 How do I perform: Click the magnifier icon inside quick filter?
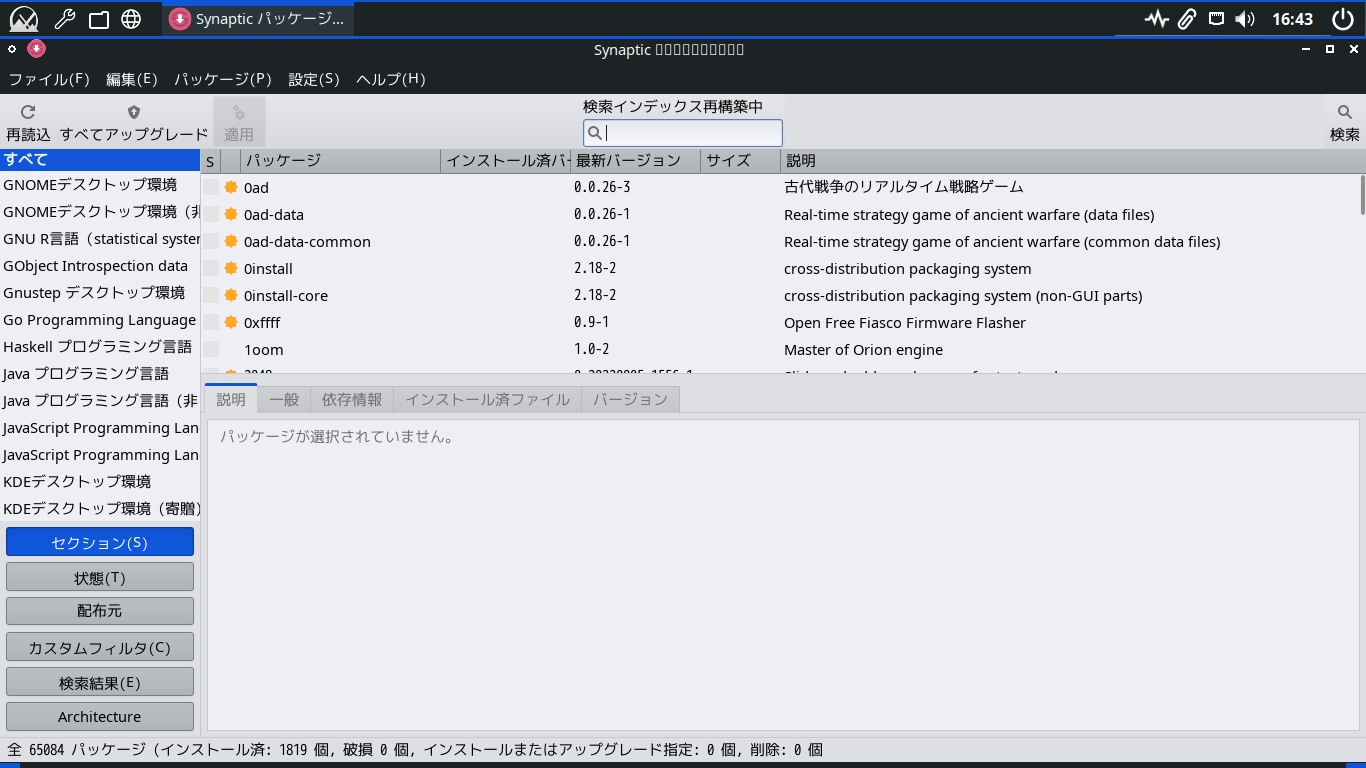tap(594, 133)
